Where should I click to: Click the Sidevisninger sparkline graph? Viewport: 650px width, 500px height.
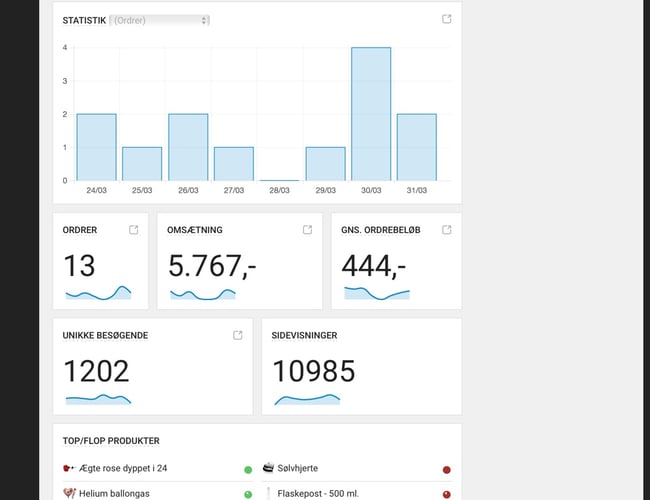(307, 399)
